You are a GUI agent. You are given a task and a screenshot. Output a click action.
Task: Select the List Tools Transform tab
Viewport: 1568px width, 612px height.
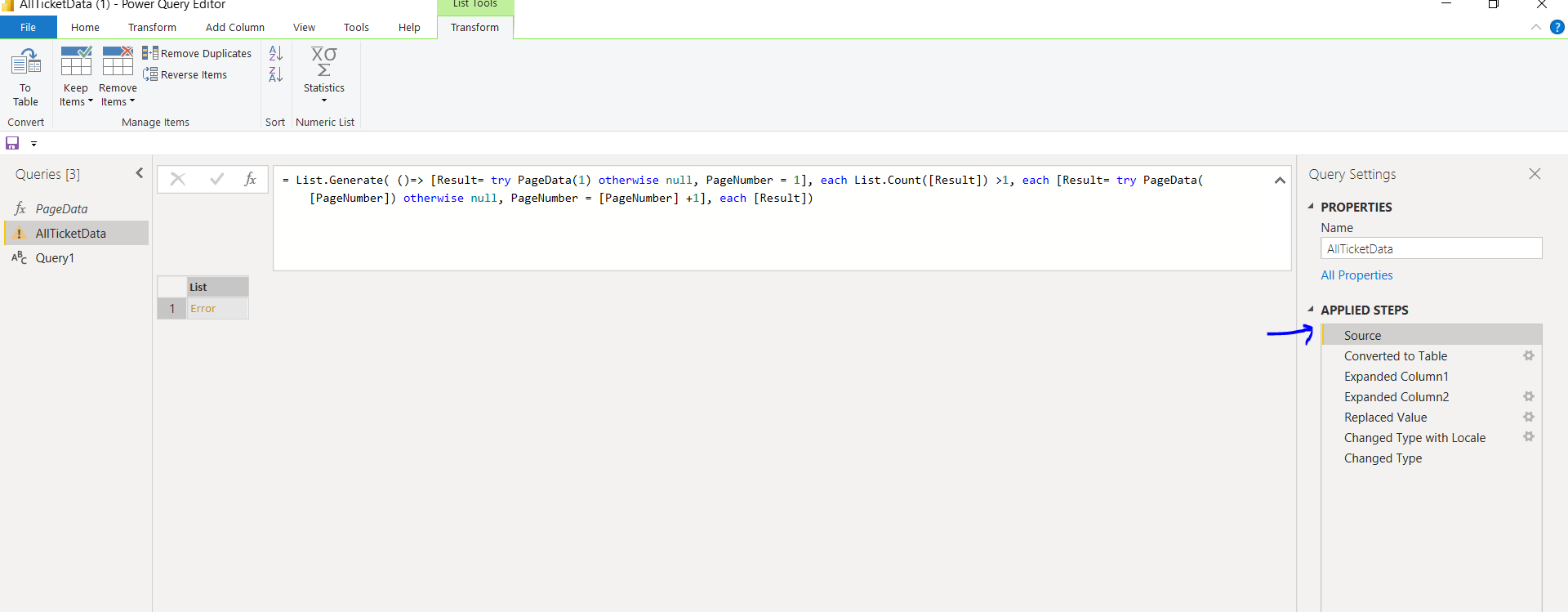click(x=474, y=27)
